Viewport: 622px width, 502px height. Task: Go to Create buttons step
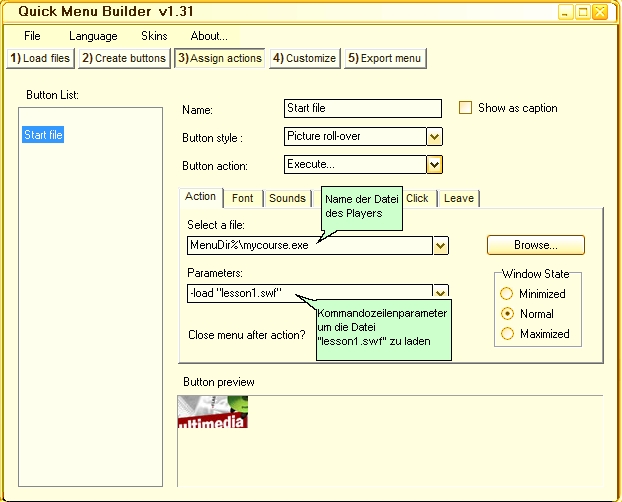tap(124, 58)
